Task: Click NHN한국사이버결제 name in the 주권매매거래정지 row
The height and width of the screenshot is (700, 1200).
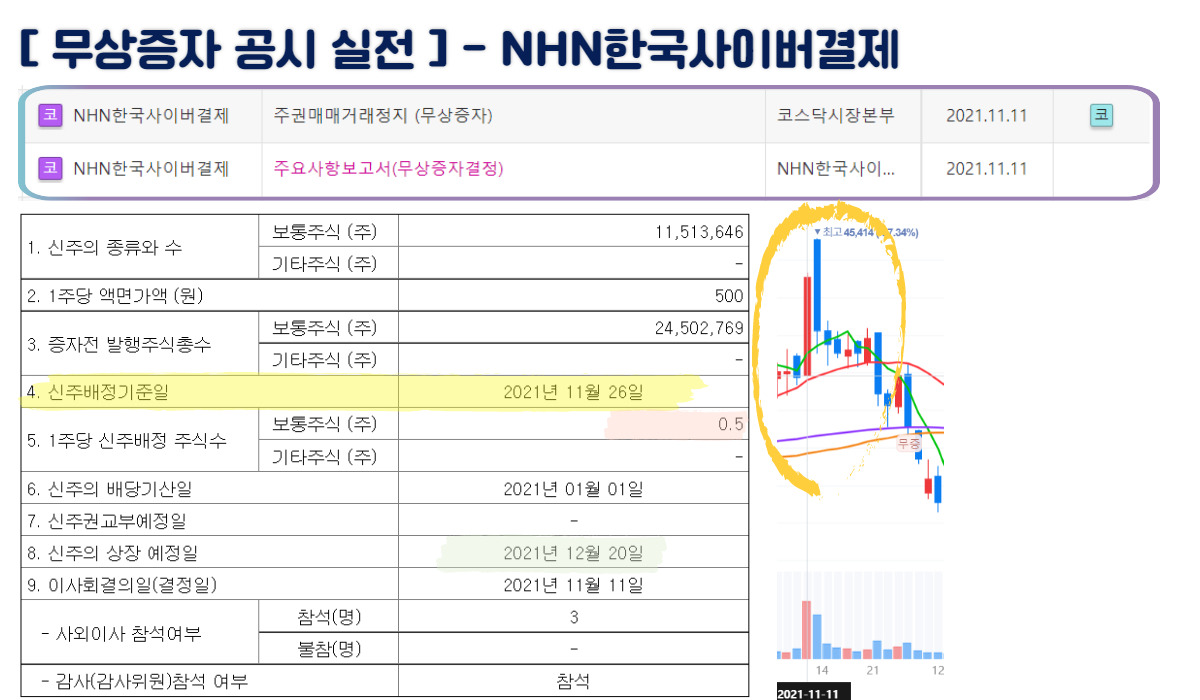Action: click(151, 116)
